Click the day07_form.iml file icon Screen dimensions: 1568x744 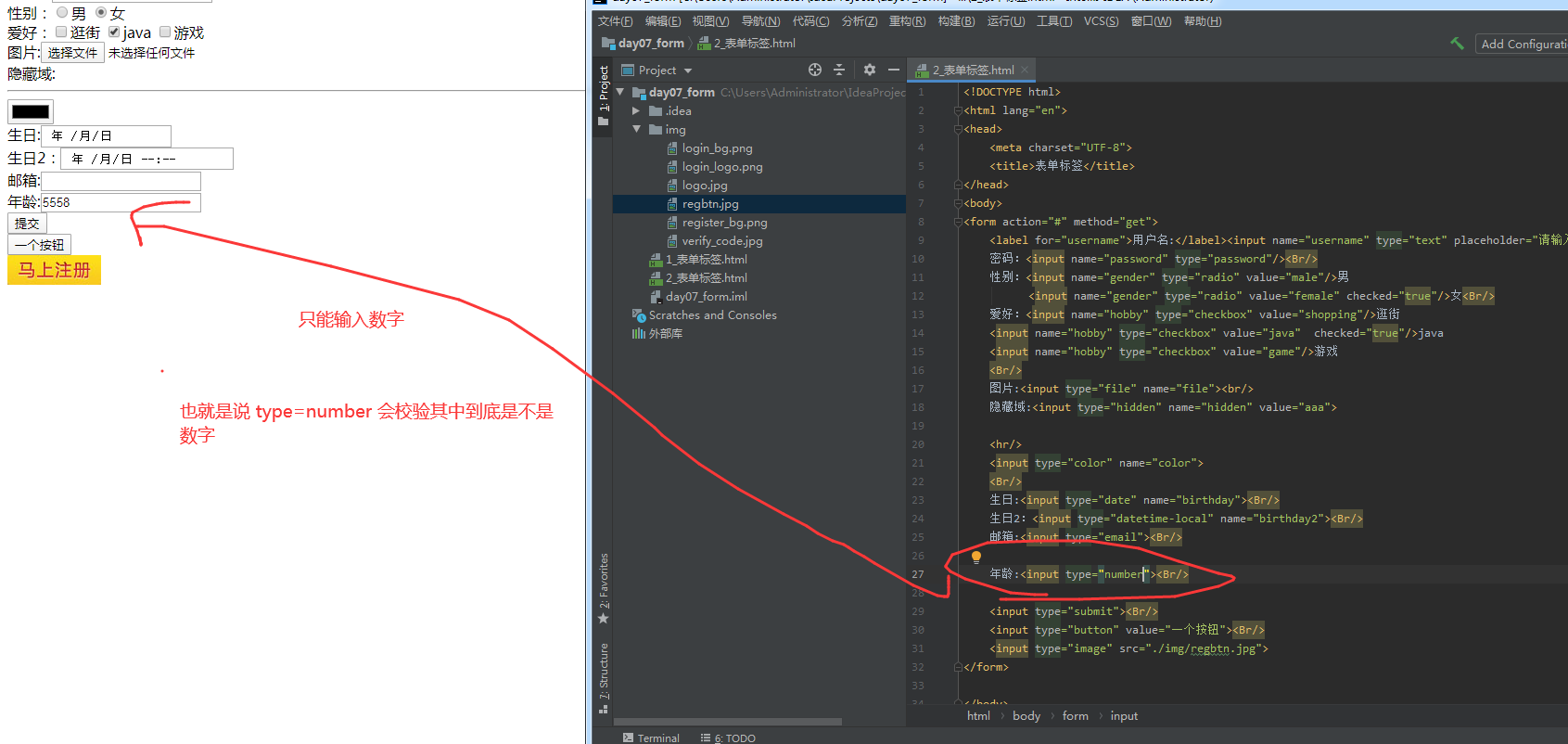[656, 297]
